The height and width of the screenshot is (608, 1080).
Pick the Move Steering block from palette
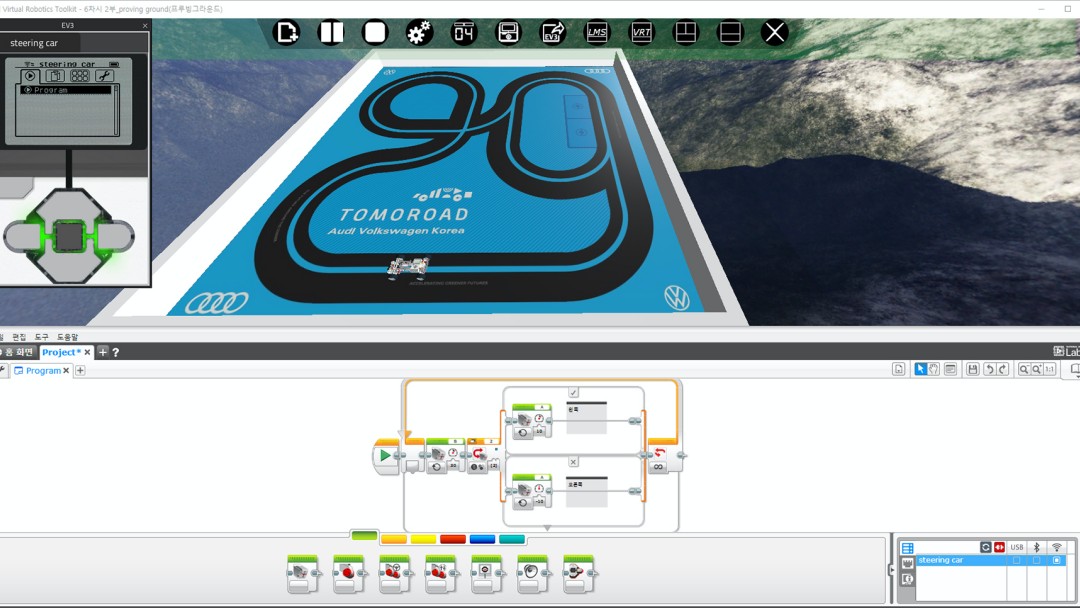coord(395,574)
